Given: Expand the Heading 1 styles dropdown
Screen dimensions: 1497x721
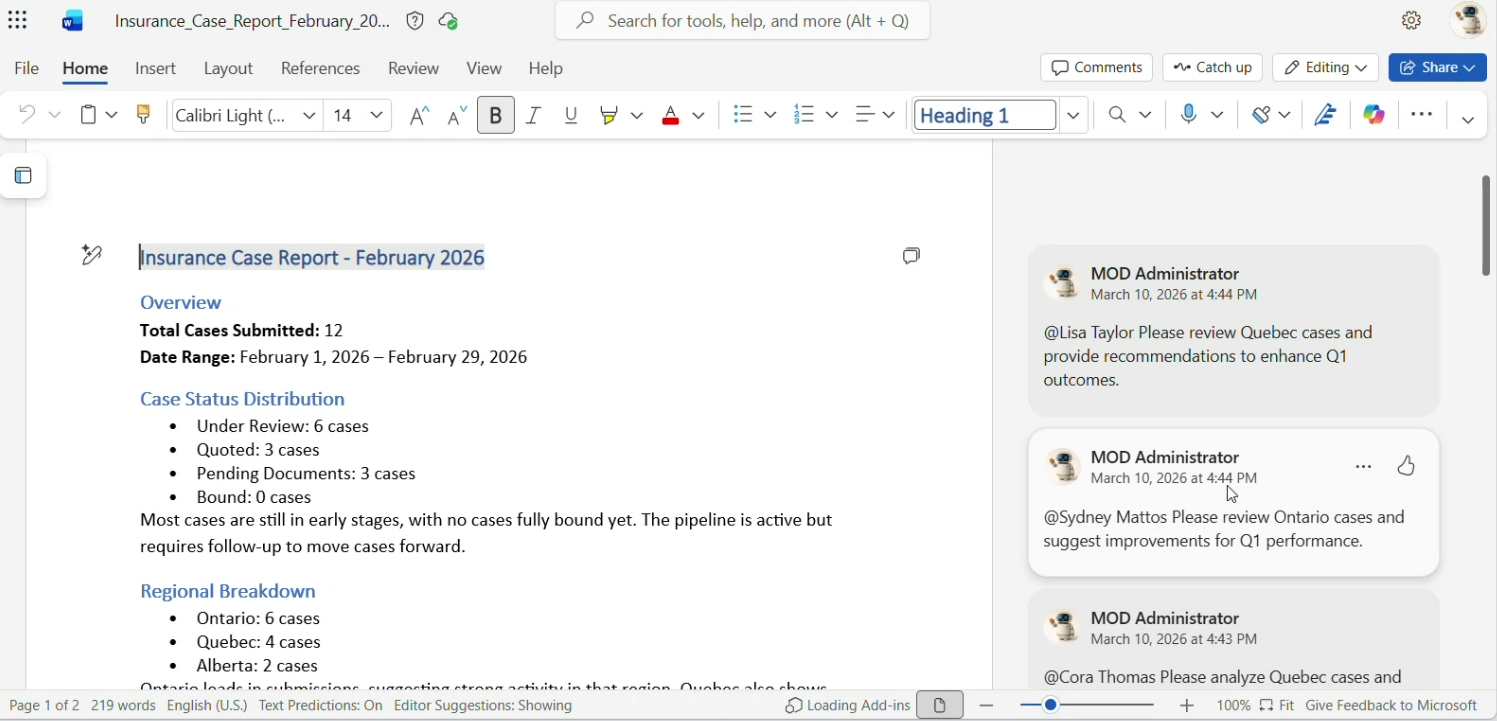Looking at the screenshot, I should coord(1074,116).
